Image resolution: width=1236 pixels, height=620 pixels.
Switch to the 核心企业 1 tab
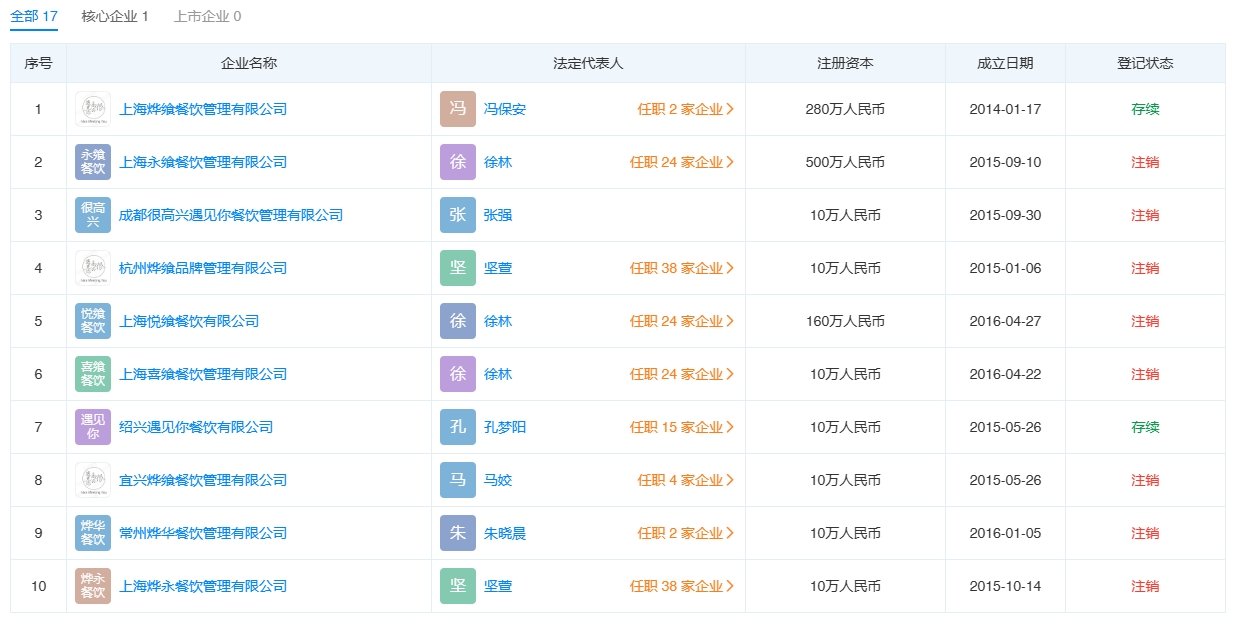(x=115, y=16)
